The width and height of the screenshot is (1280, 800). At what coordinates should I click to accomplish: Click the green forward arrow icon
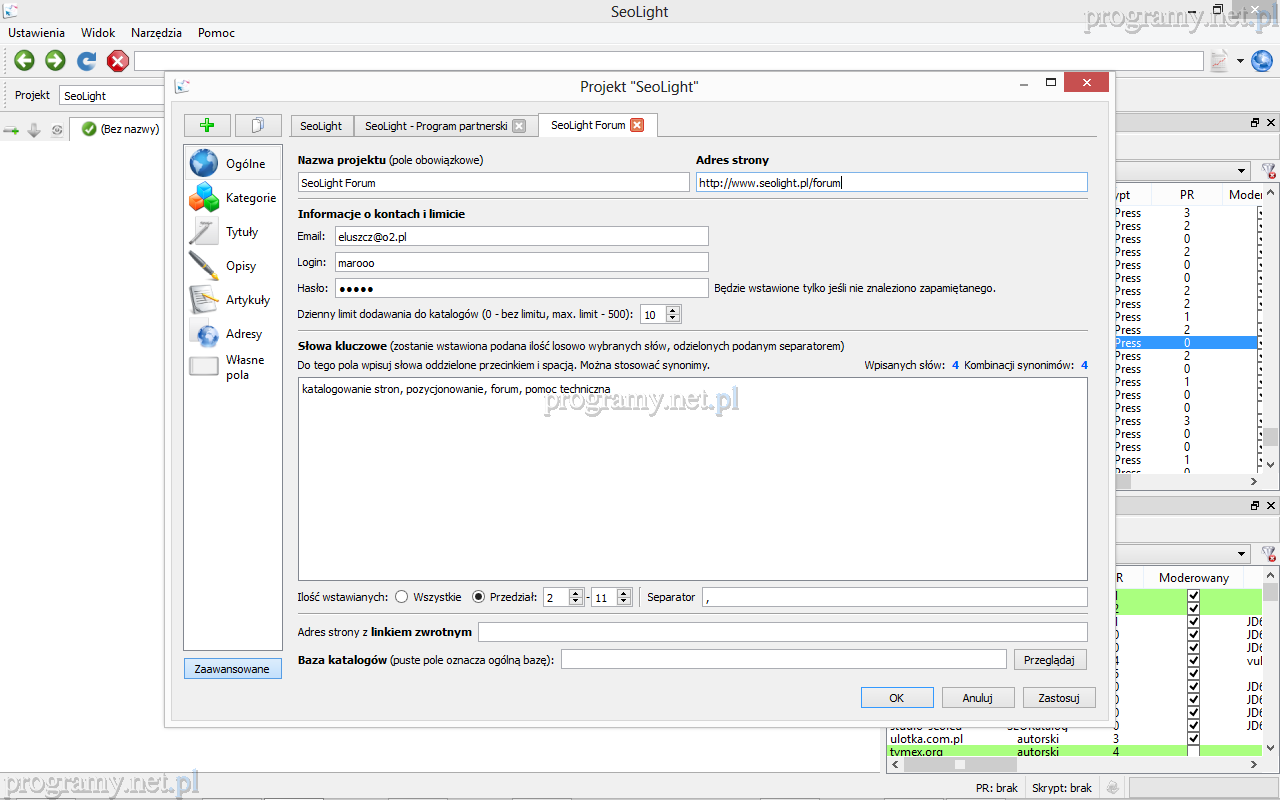pyautogui.click(x=55, y=61)
